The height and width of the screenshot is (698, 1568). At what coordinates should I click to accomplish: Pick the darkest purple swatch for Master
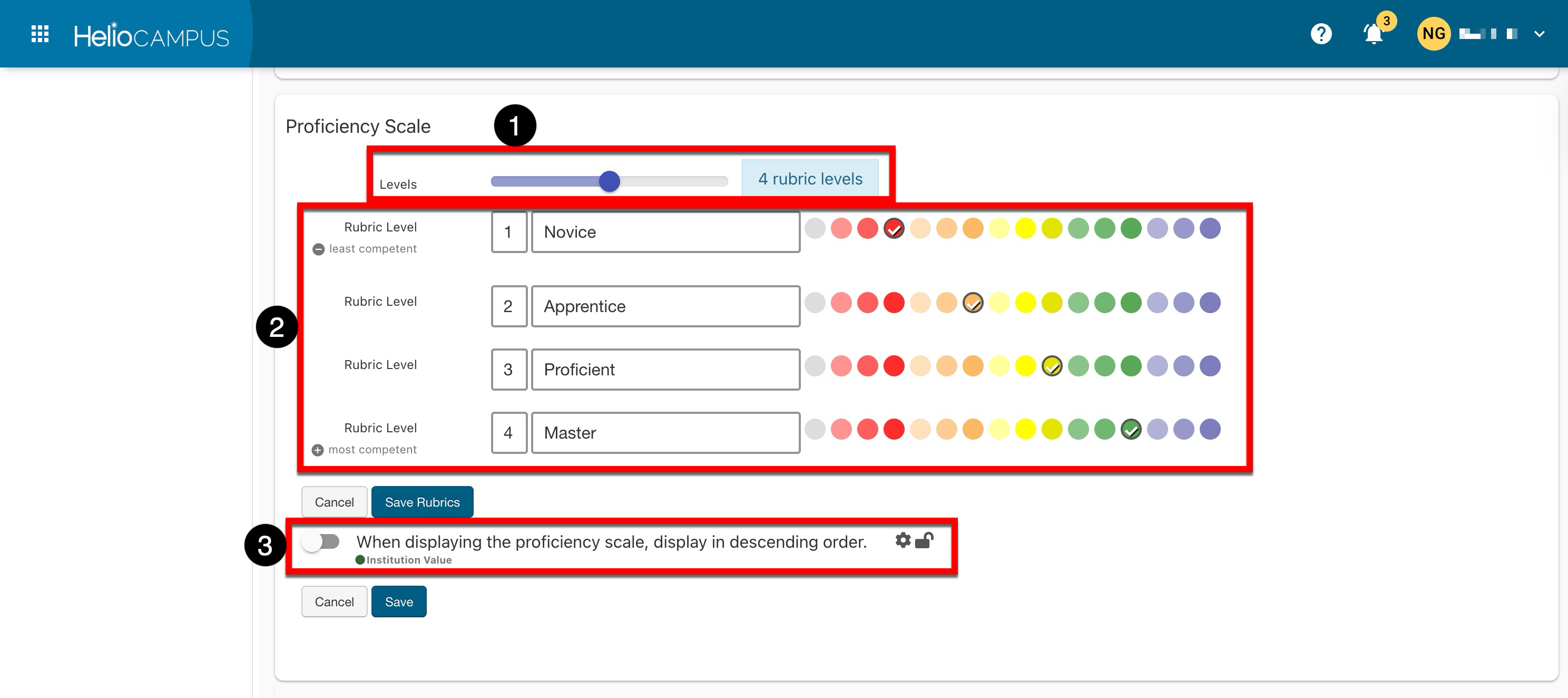1210,429
